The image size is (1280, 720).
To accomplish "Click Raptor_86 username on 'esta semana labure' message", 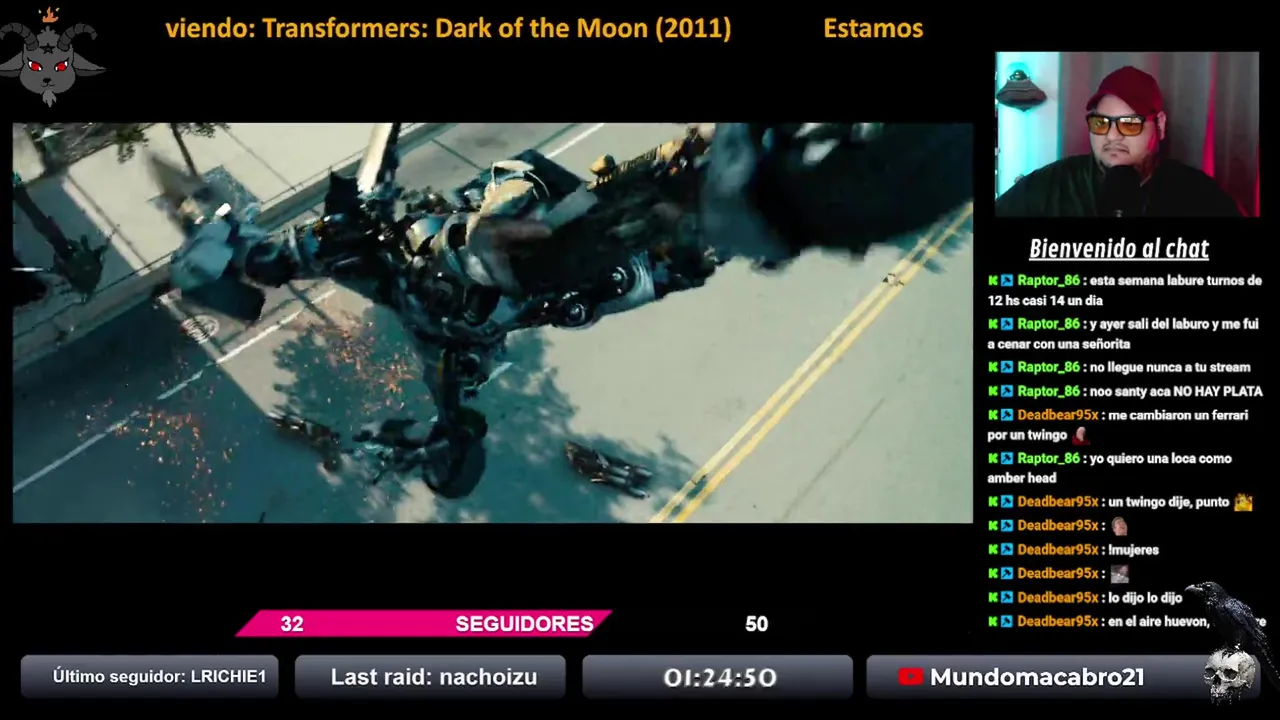I will click(x=1048, y=281).
